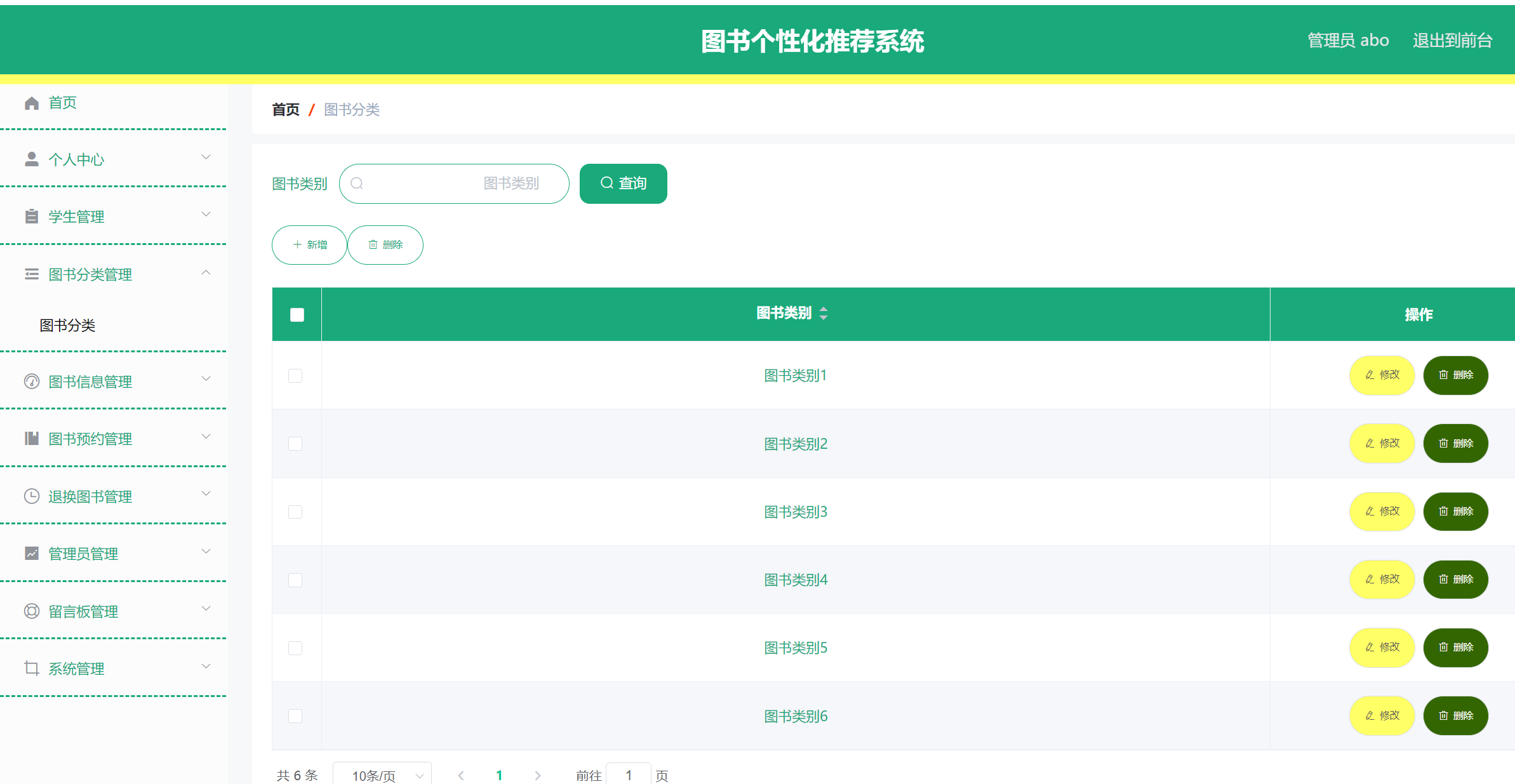Click the clock icon beside 退换图书管理
1515x784 pixels.
32,496
